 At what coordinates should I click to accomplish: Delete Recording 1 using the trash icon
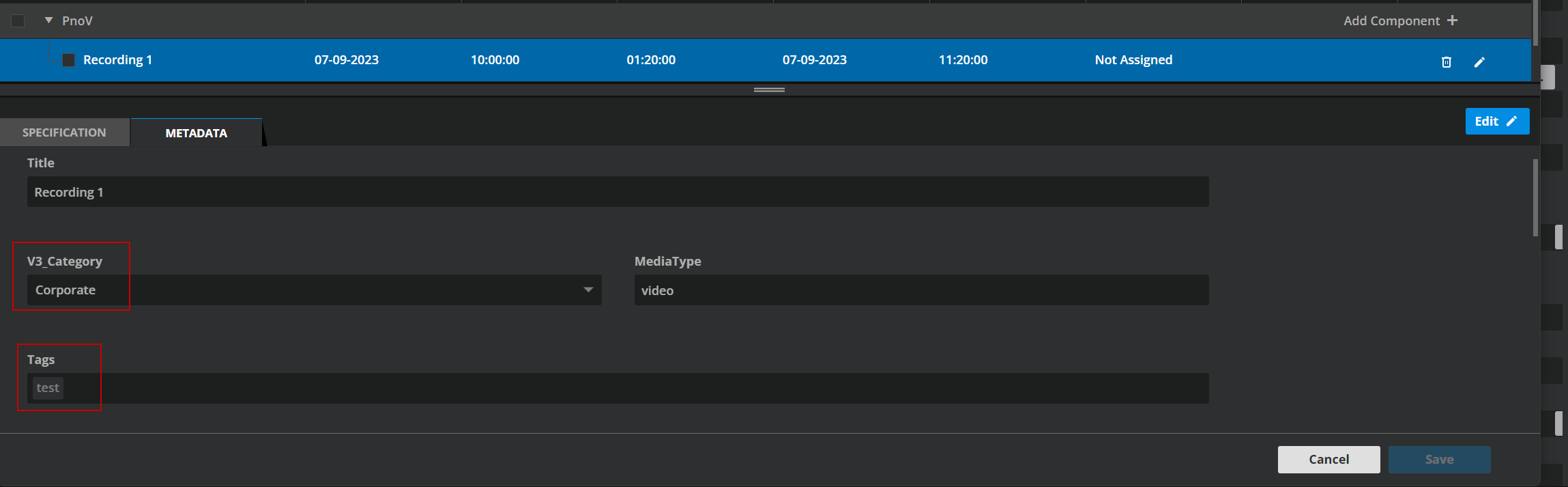tap(1446, 62)
